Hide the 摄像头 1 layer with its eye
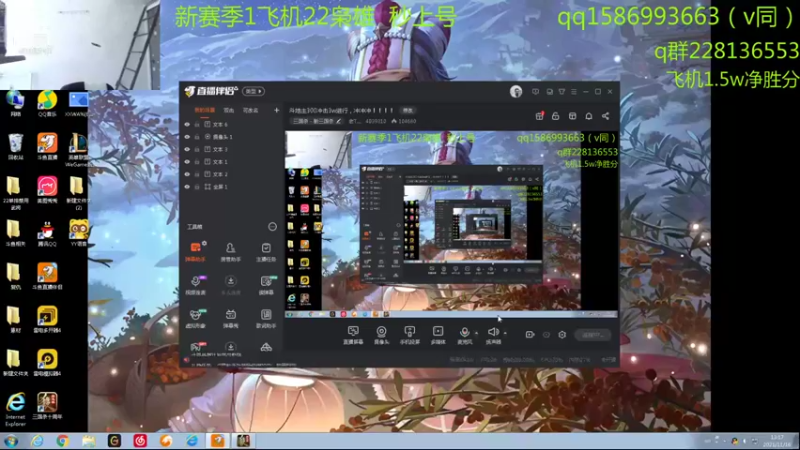 click(187, 137)
